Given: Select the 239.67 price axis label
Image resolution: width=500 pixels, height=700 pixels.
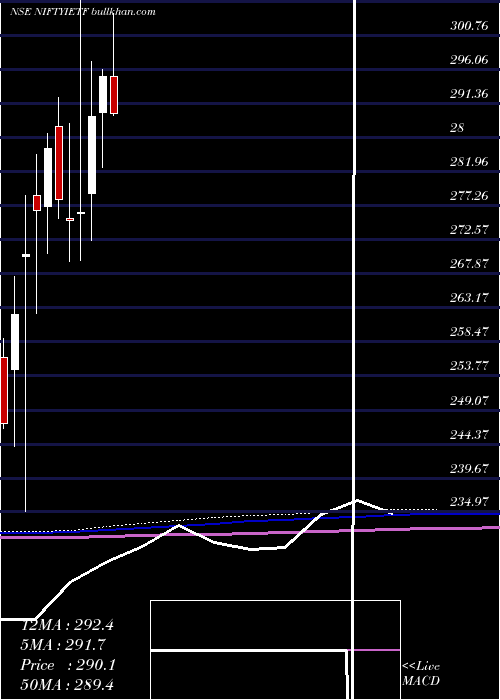Looking at the screenshot, I should coord(469,469).
